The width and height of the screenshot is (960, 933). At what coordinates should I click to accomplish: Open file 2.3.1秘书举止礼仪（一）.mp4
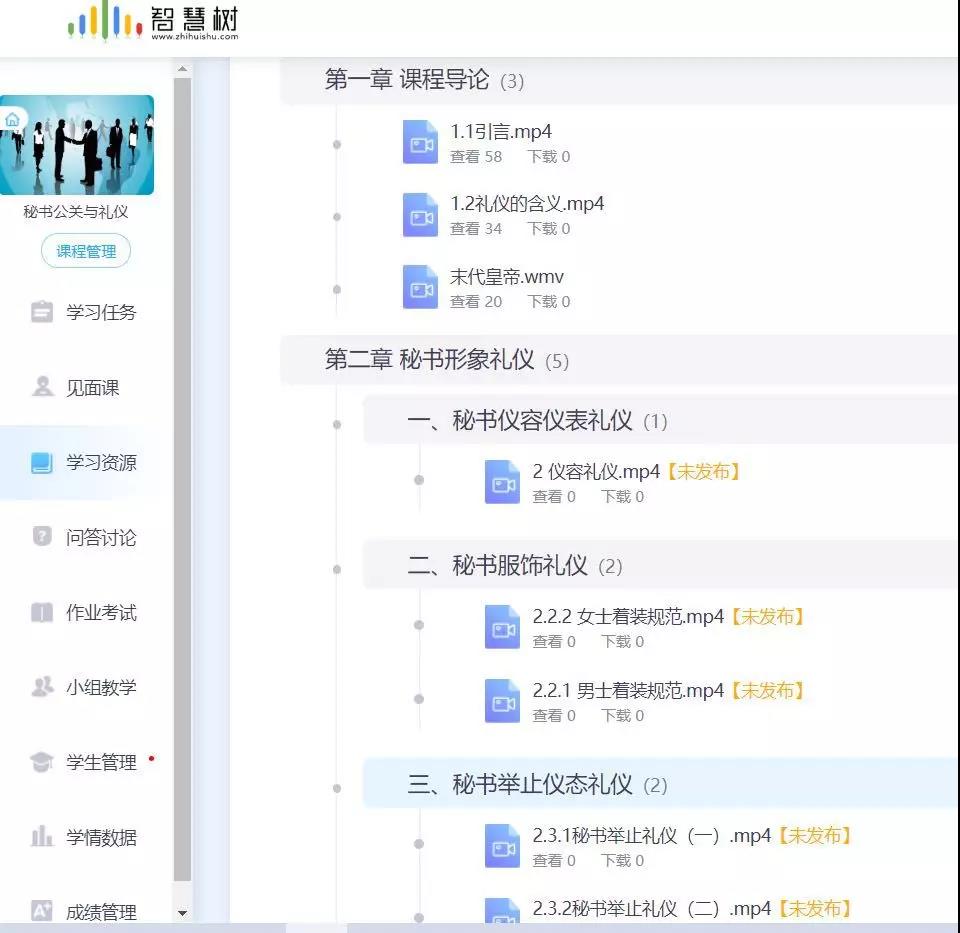tap(651, 836)
